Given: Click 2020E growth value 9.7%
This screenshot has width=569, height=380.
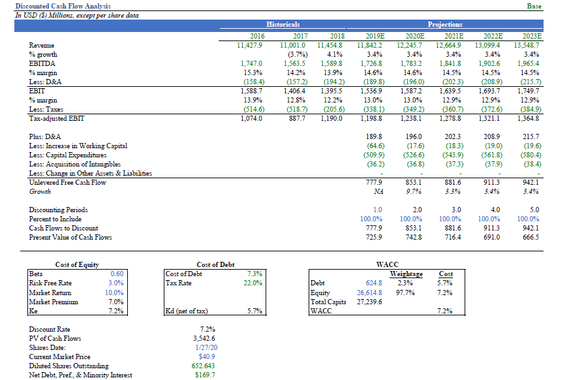Looking at the screenshot, I should [414, 192].
